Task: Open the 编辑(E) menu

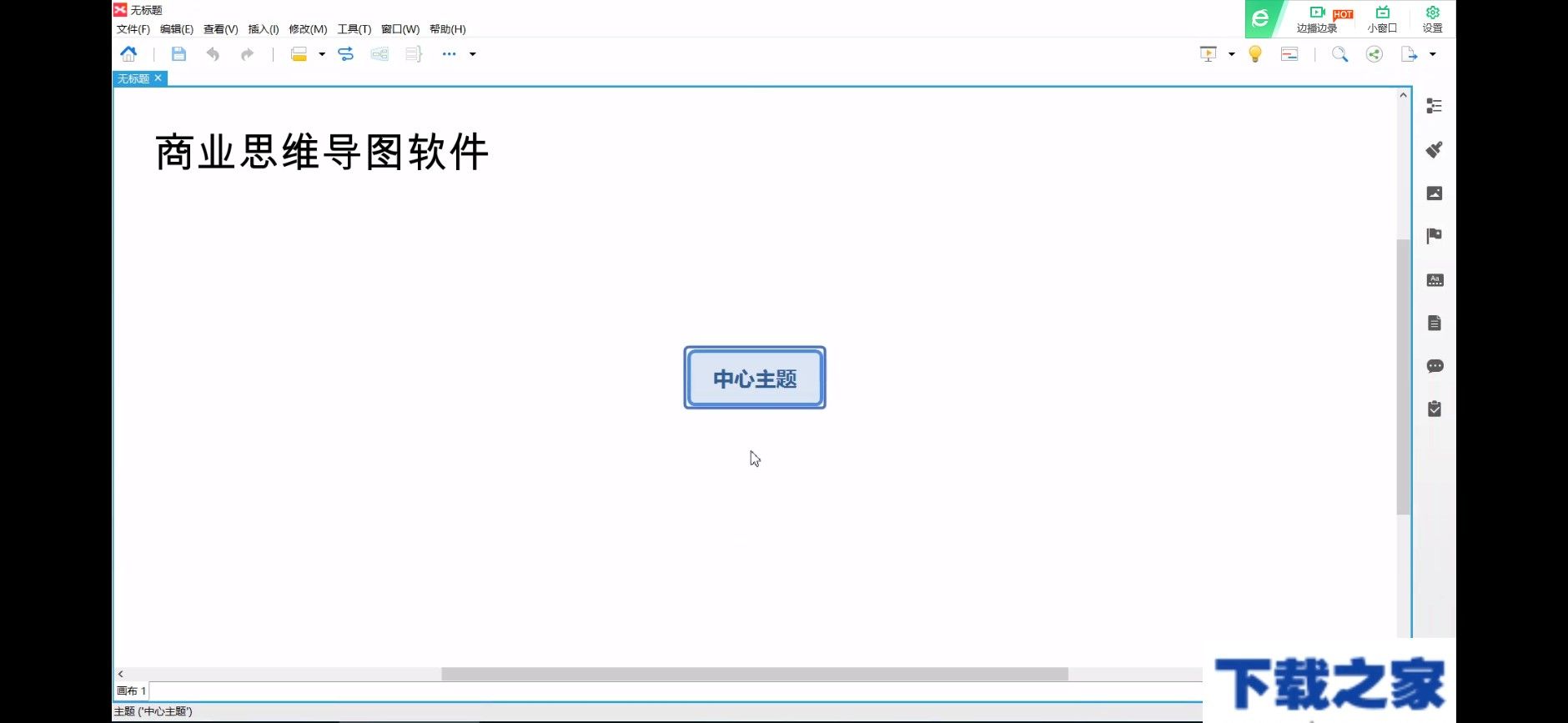Action: coord(177,29)
